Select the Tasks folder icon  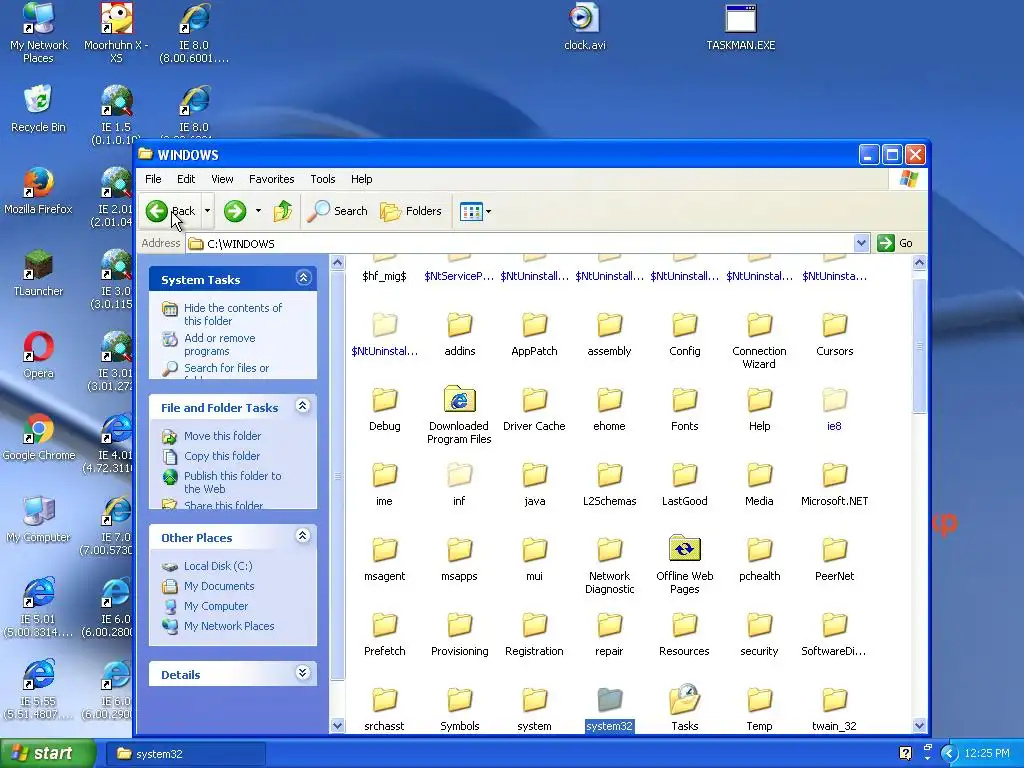pos(684,700)
